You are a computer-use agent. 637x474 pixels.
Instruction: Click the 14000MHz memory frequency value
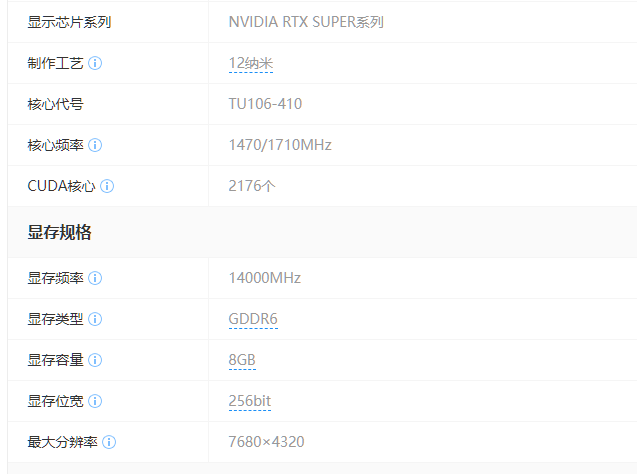pyautogui.click(x=264, y=278)
